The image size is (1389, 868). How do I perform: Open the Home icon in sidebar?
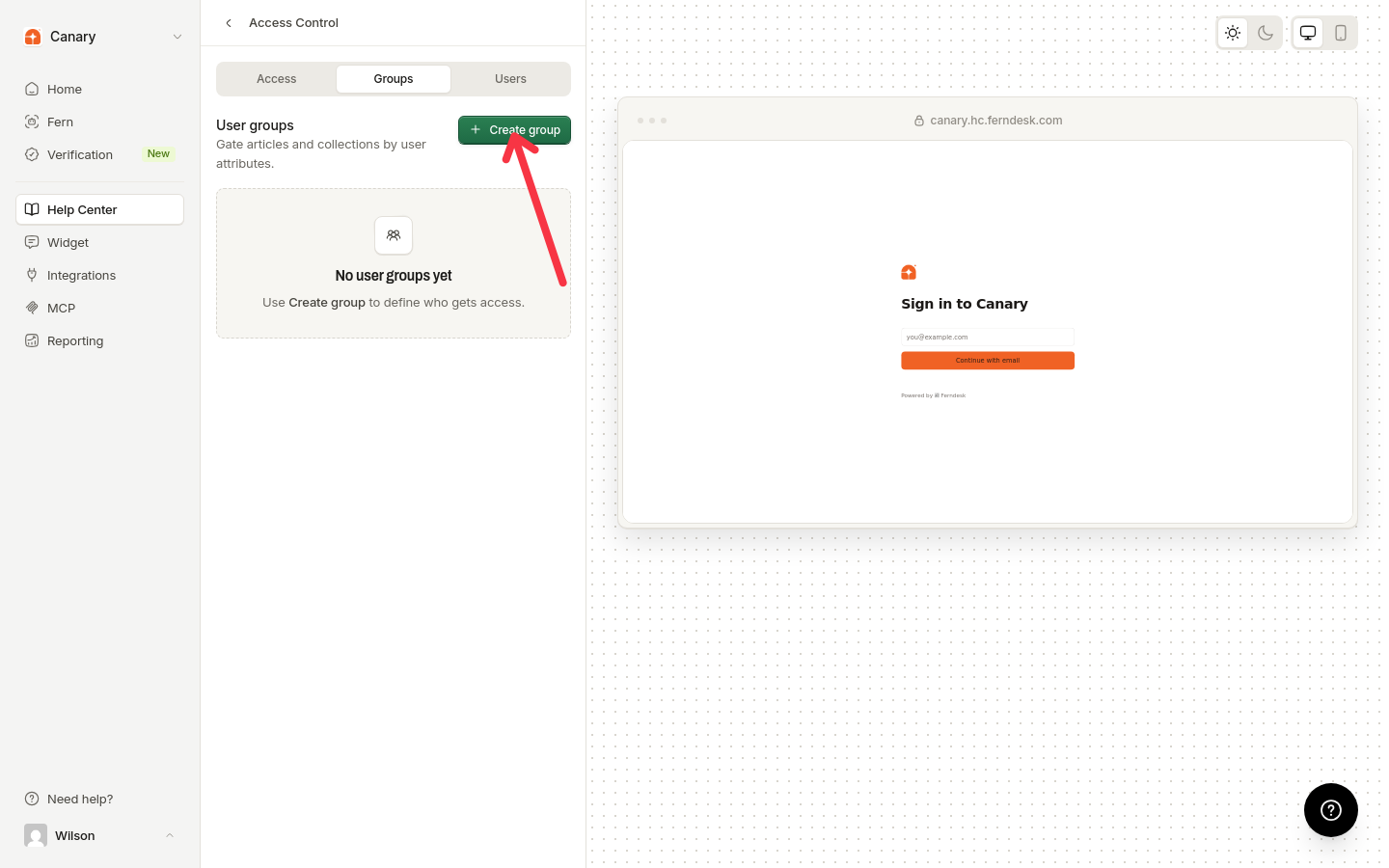tap(32, 89)
